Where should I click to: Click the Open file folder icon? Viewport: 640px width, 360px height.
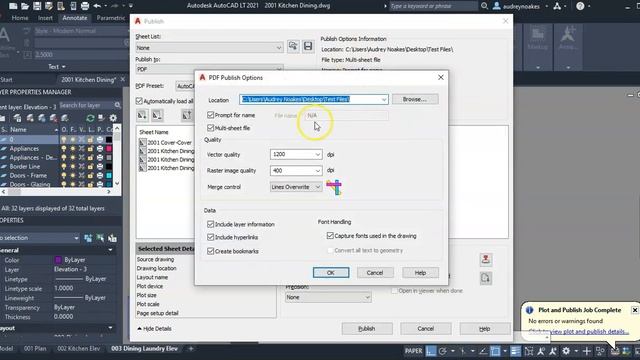[24, 6]
